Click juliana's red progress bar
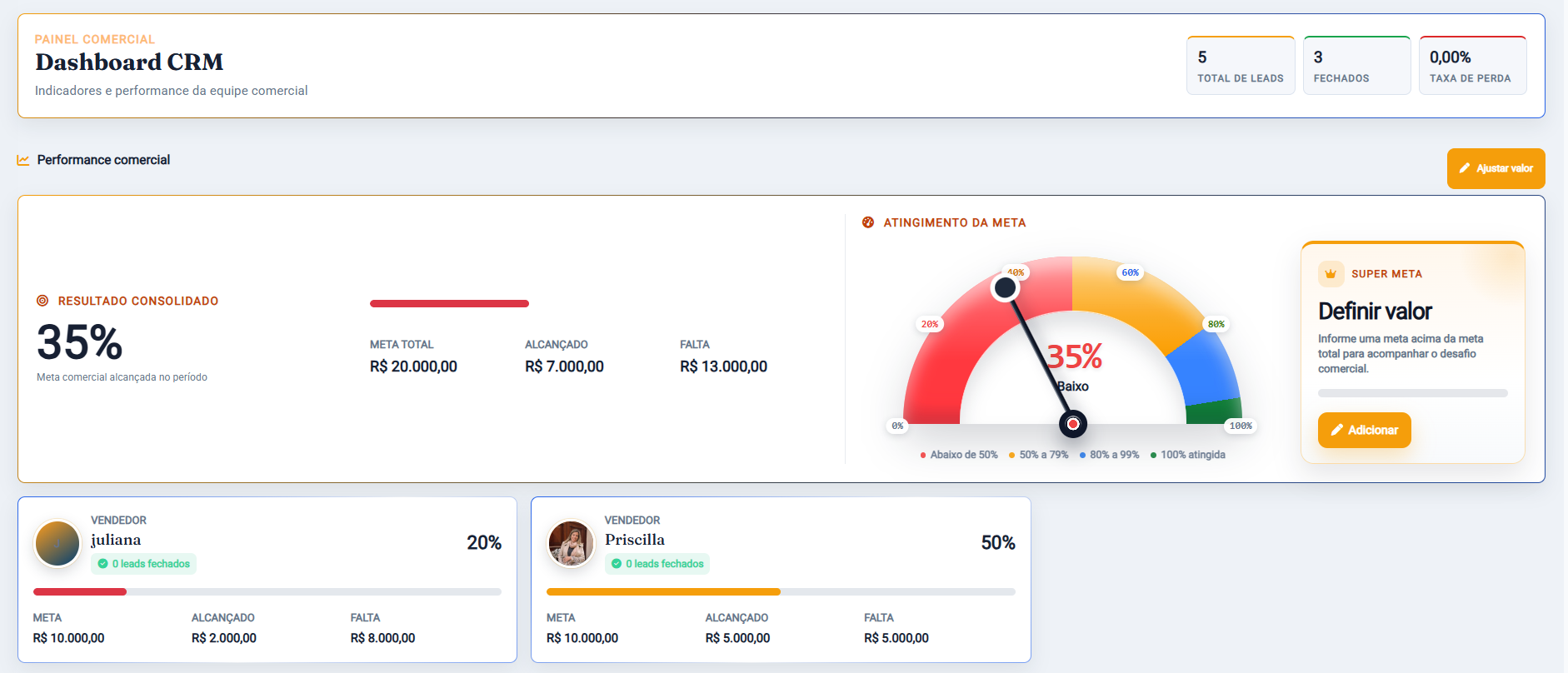Screen dimensions: 1568x673 (x=80, y=592)
